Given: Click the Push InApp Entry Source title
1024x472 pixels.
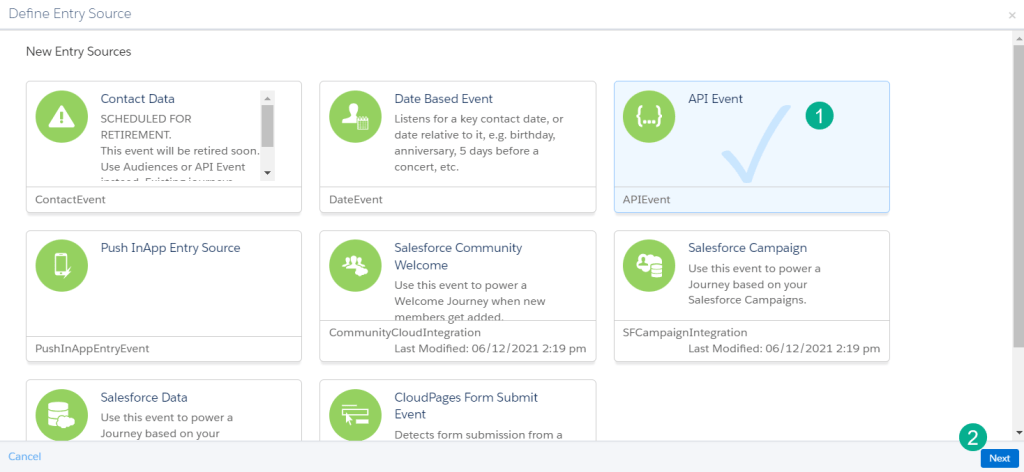Looking at the screenshot, I should pos(170,248).
